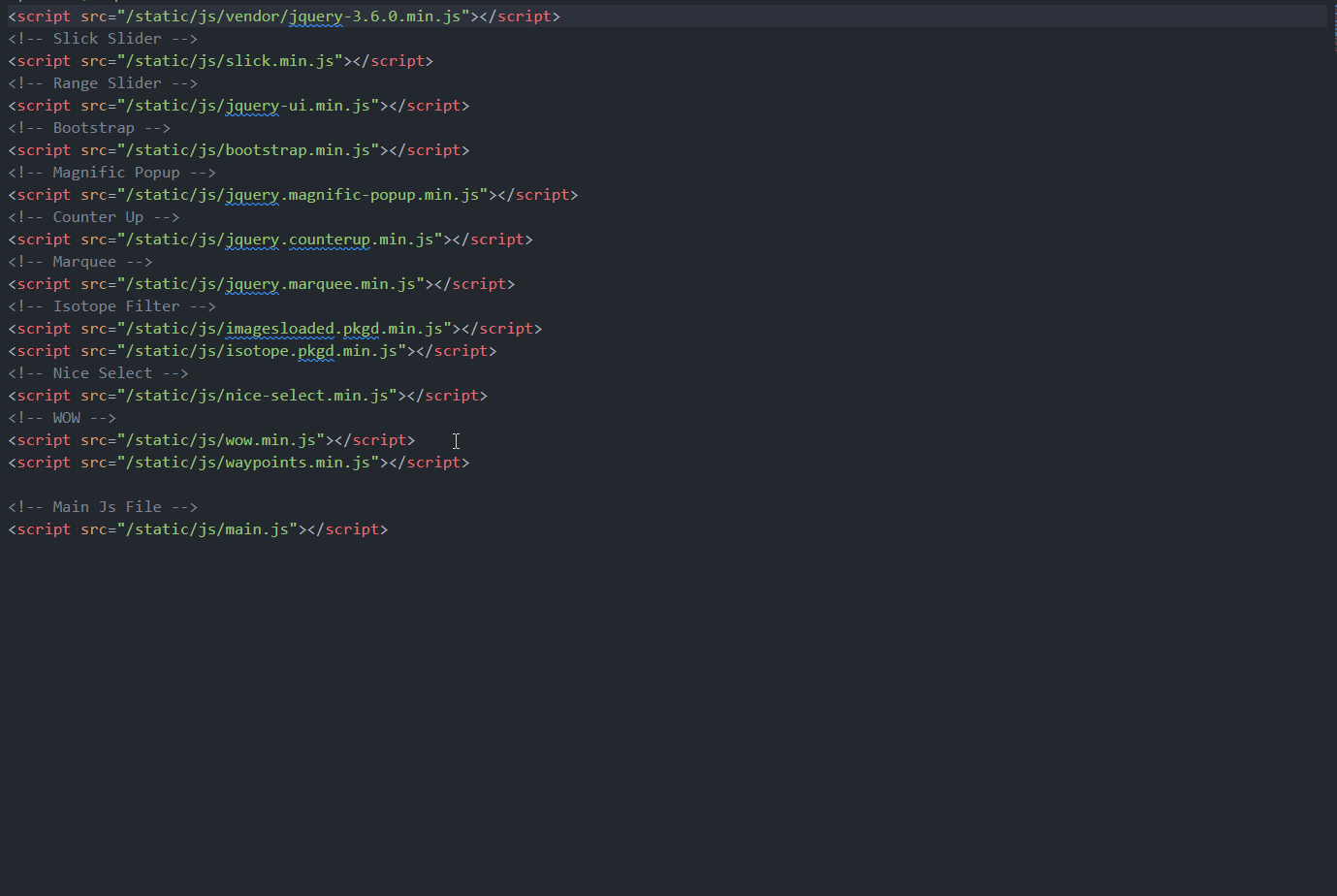The width and height of the screenshot is (1337, 896).
Task: Click nice-select.min.js script line
Action: 248,396
